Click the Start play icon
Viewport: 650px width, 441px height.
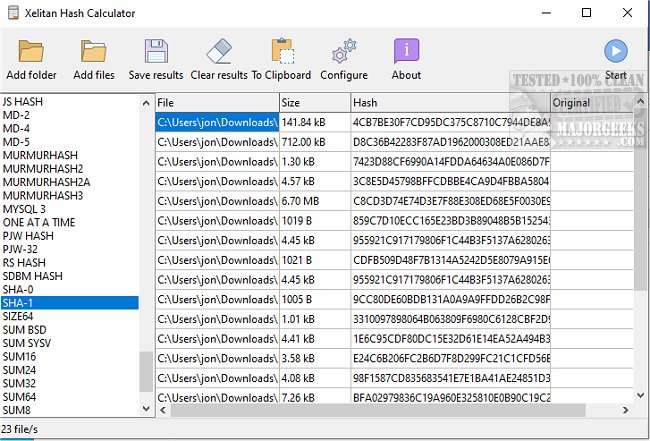(x=616, y=51)
